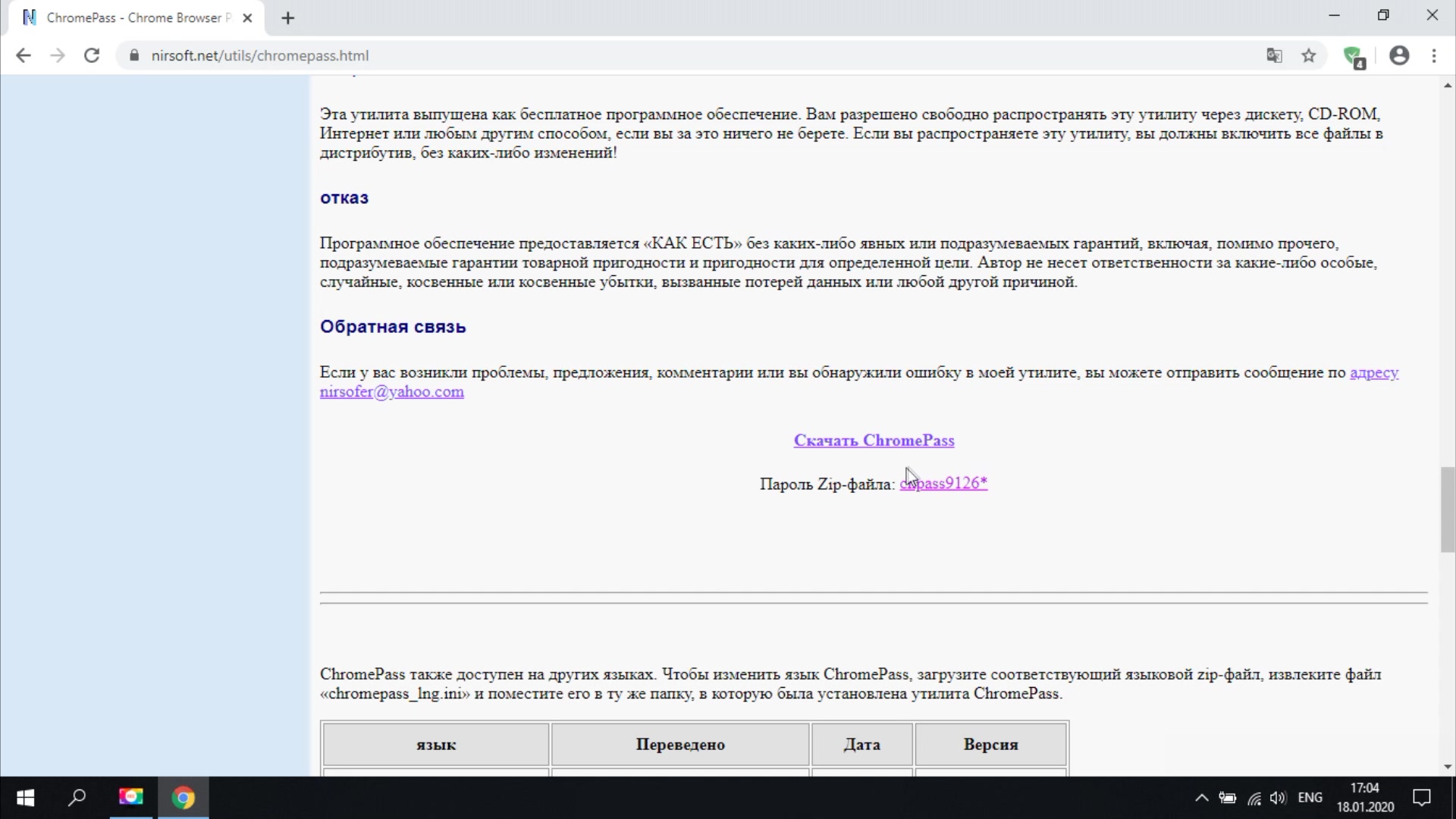
Task: Switch the ENG input language
Action: click(1310, 798)
